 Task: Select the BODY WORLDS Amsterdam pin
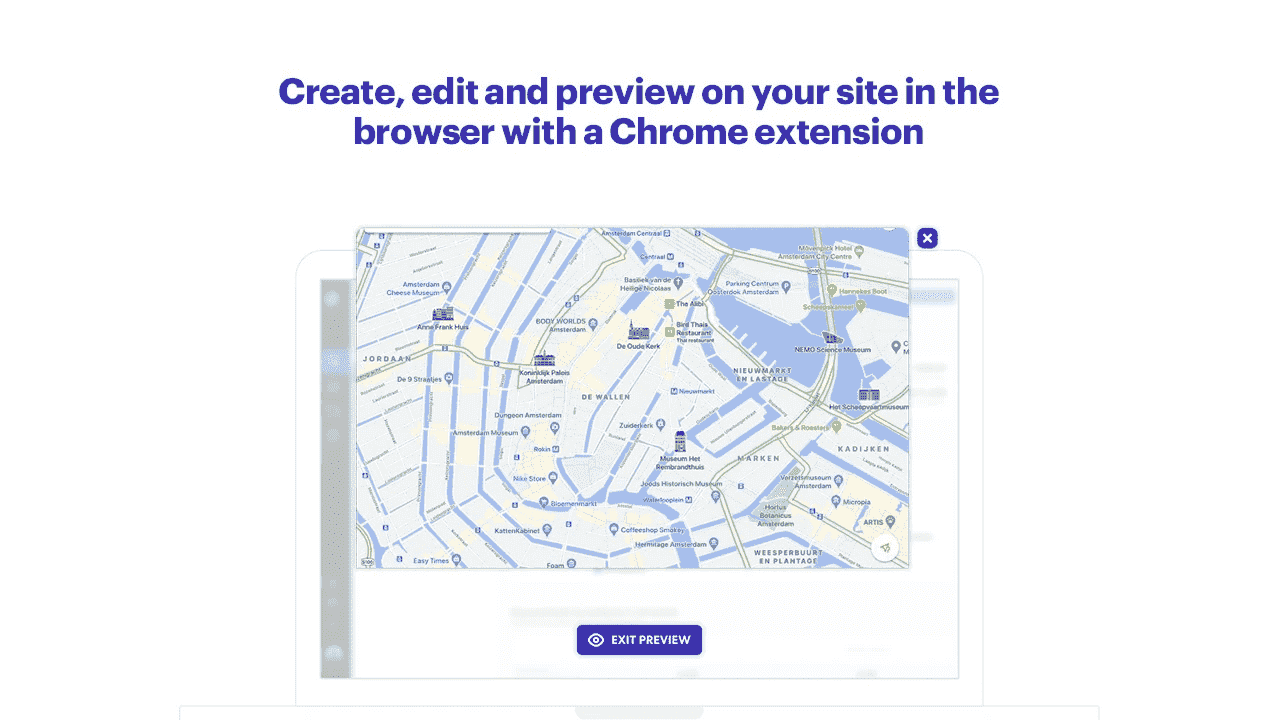click(593, 324)
